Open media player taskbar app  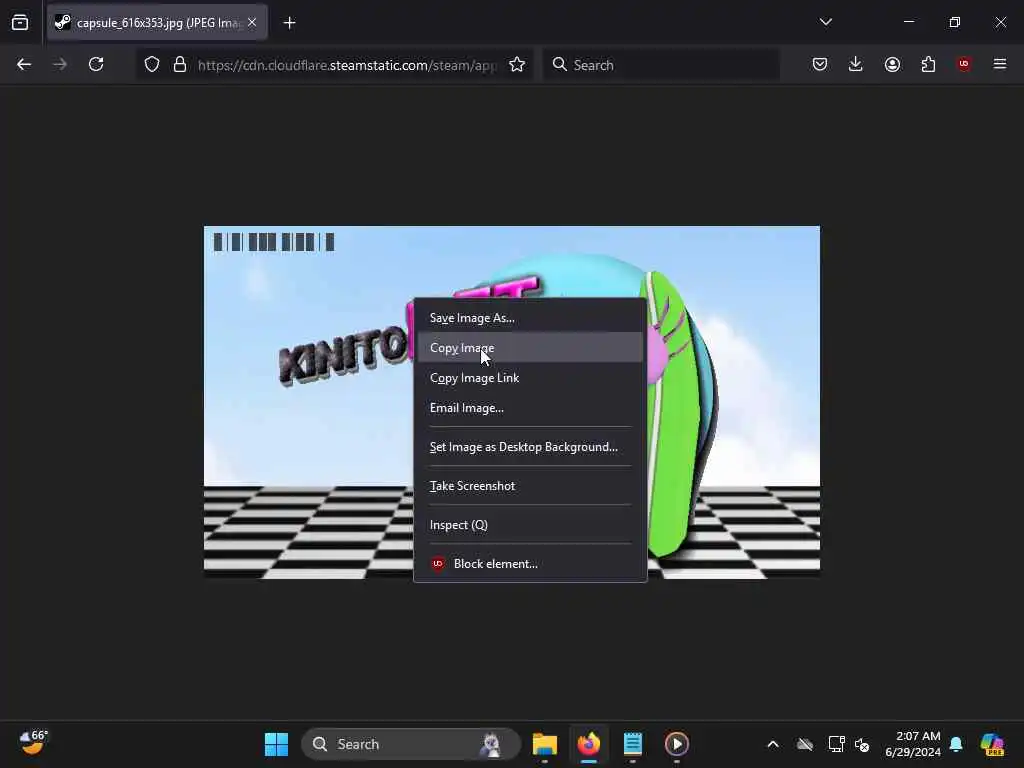[x=677, y=744]
